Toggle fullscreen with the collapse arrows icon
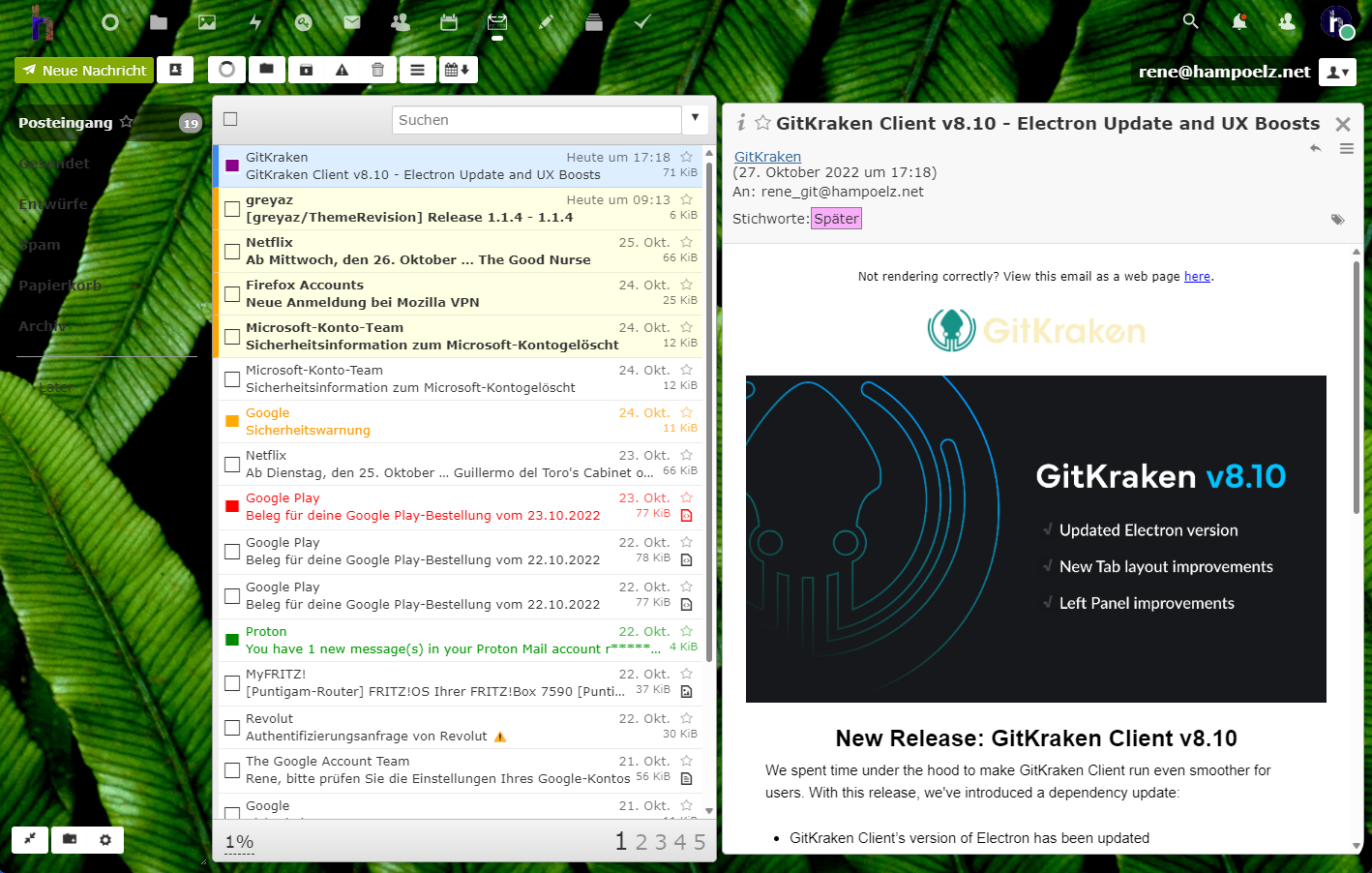This screenshot has width=1372, height=873. pos(30,839)
